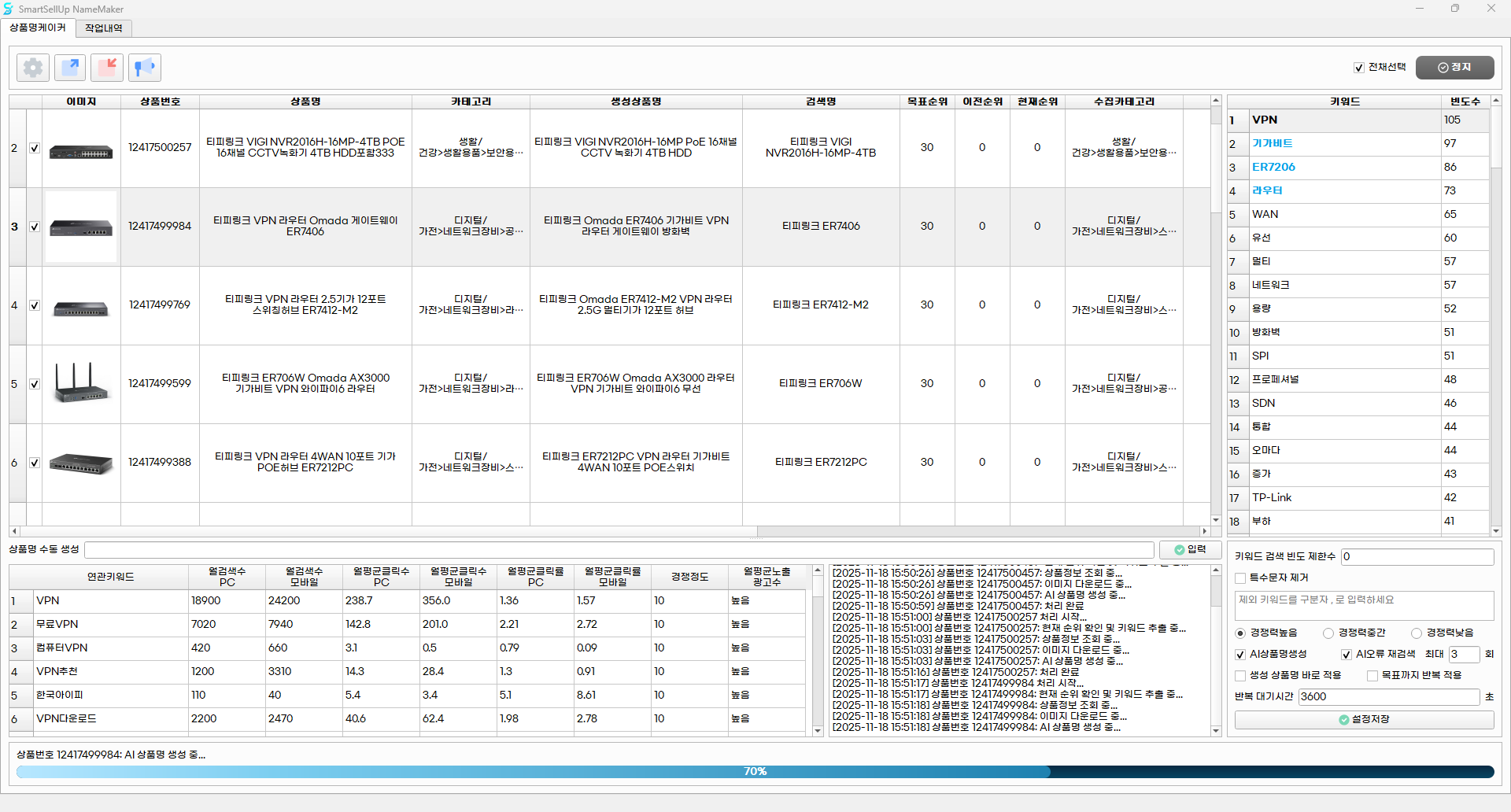Viewport: 1511px width, 812px height.
Task: Click the keyword list scroll down arrow
Action: [x=1496, y=531]
